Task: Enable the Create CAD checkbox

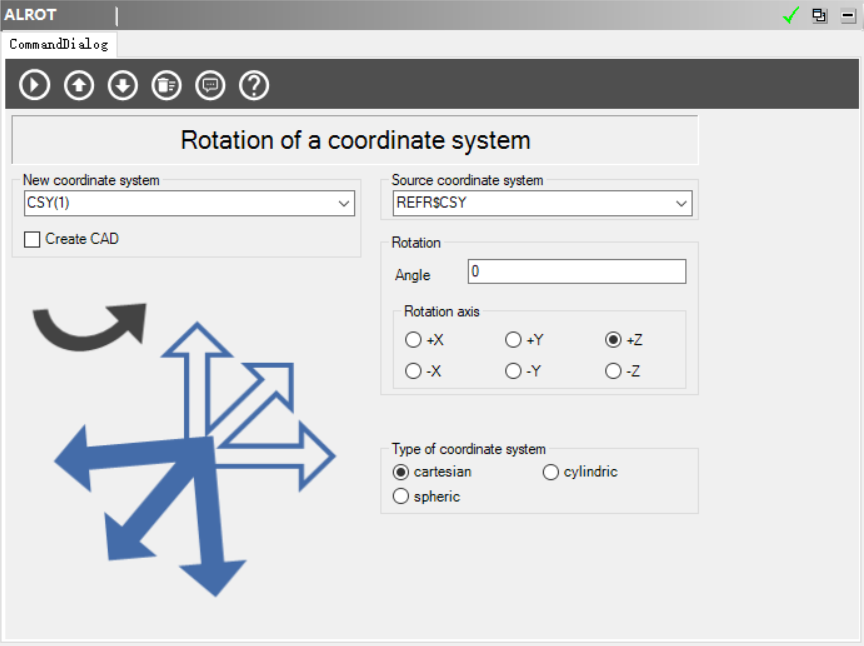Action: (x=33, y=239)
